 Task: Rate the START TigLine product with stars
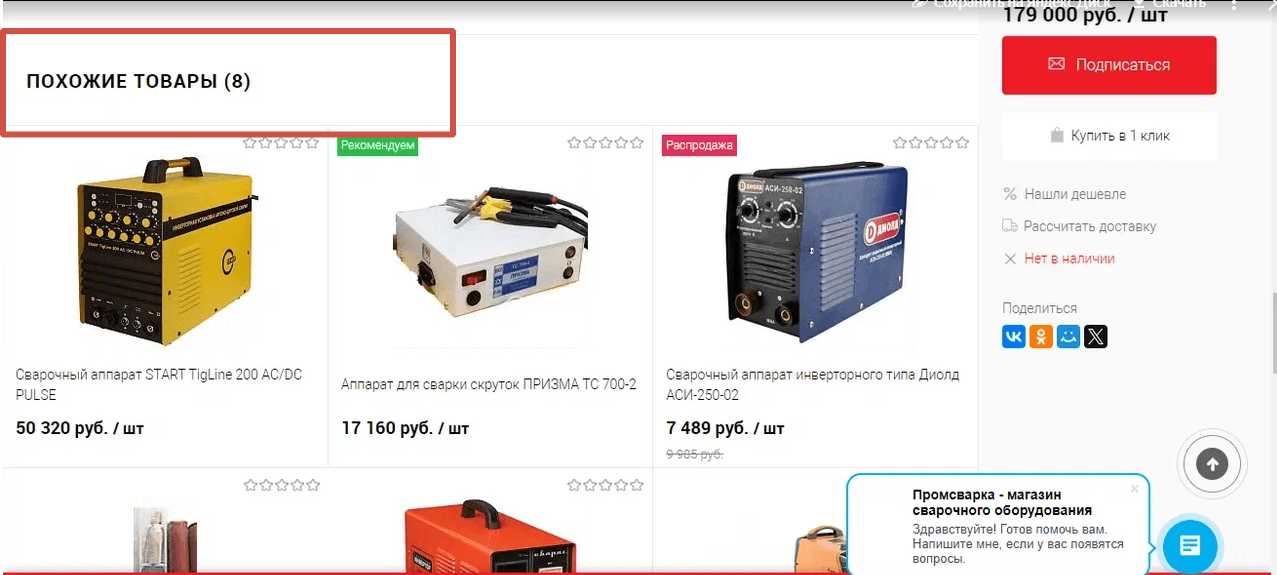(x=282, y=143)
